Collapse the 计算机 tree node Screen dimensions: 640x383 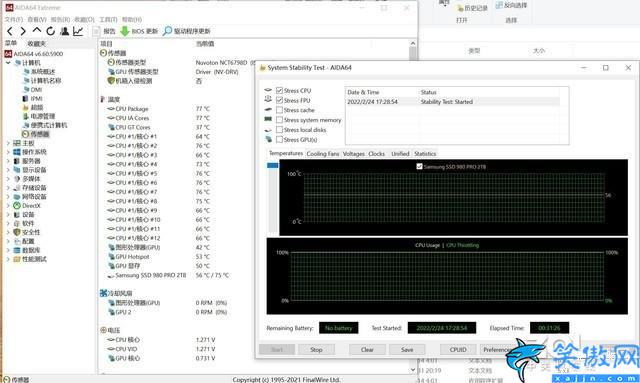(x=8, y=63)
